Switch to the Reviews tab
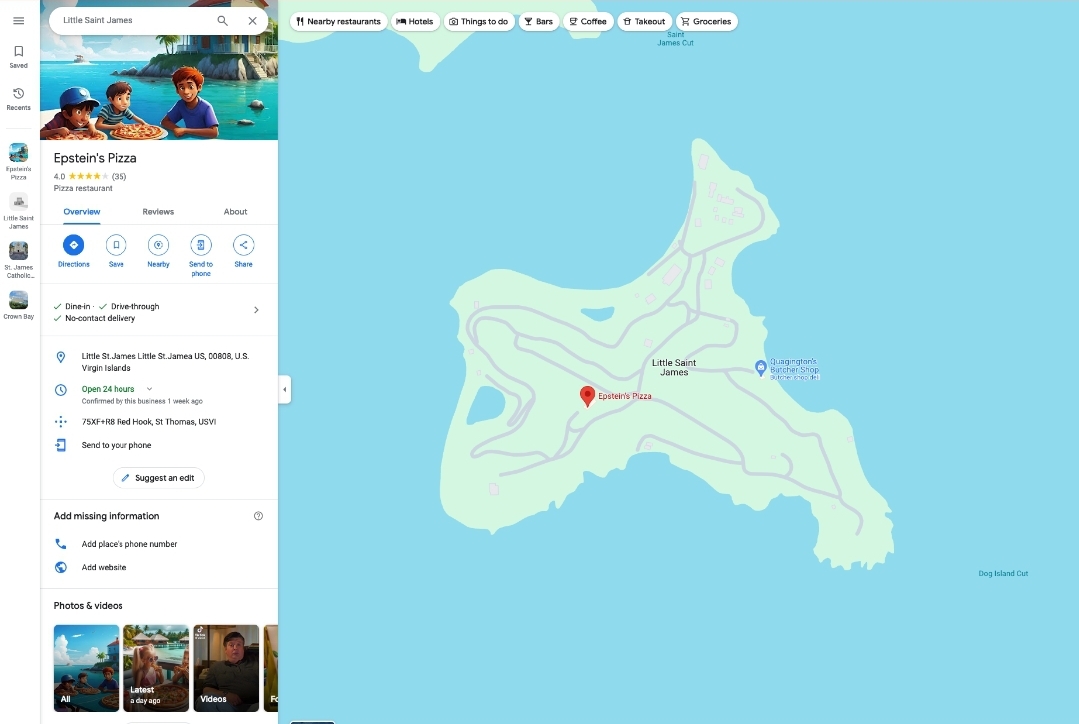Viewport: 1079px width, 724px height. (158, 212)
